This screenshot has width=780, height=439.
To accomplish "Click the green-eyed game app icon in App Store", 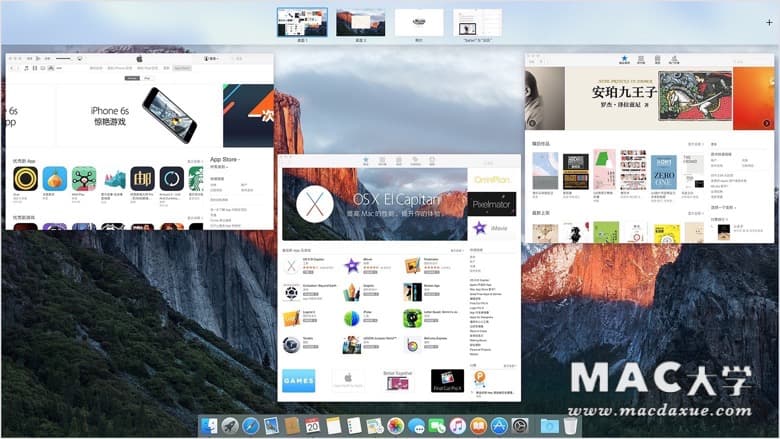I will coord(412,319).
